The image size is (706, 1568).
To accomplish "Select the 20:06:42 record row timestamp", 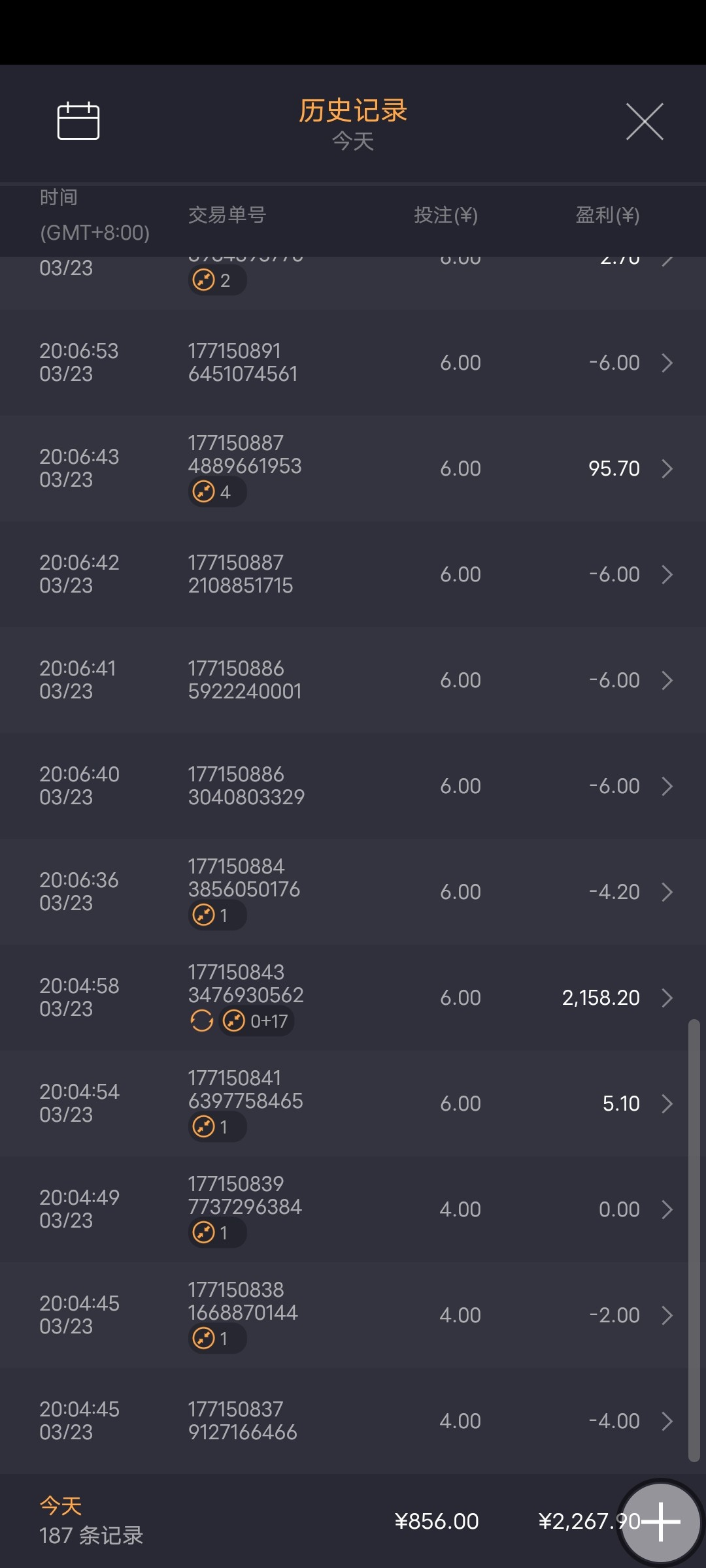I will click(79, 574).
